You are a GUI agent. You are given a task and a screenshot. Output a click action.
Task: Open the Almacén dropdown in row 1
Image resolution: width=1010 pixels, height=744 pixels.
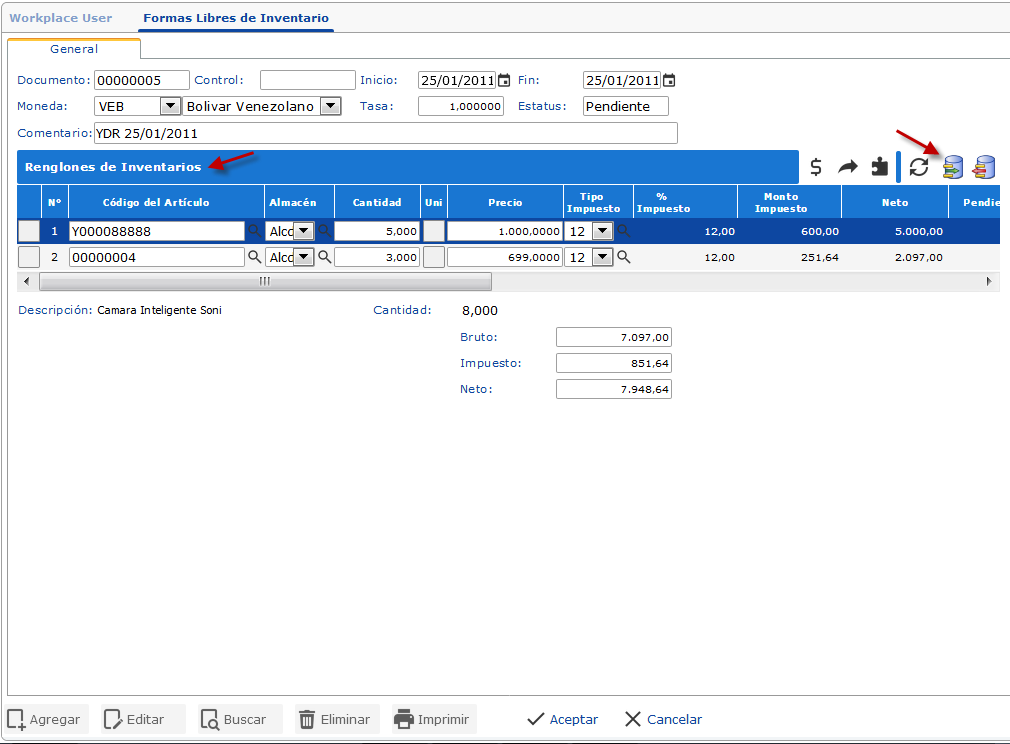(303, 231)
